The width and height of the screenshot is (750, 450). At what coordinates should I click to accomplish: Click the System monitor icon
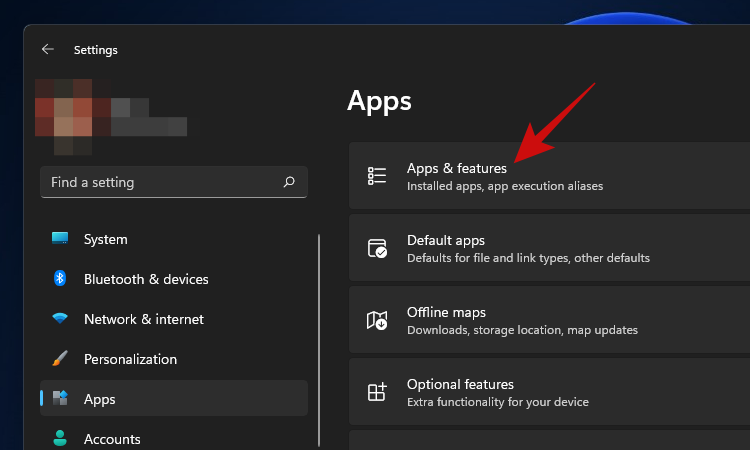pos(60,239)
